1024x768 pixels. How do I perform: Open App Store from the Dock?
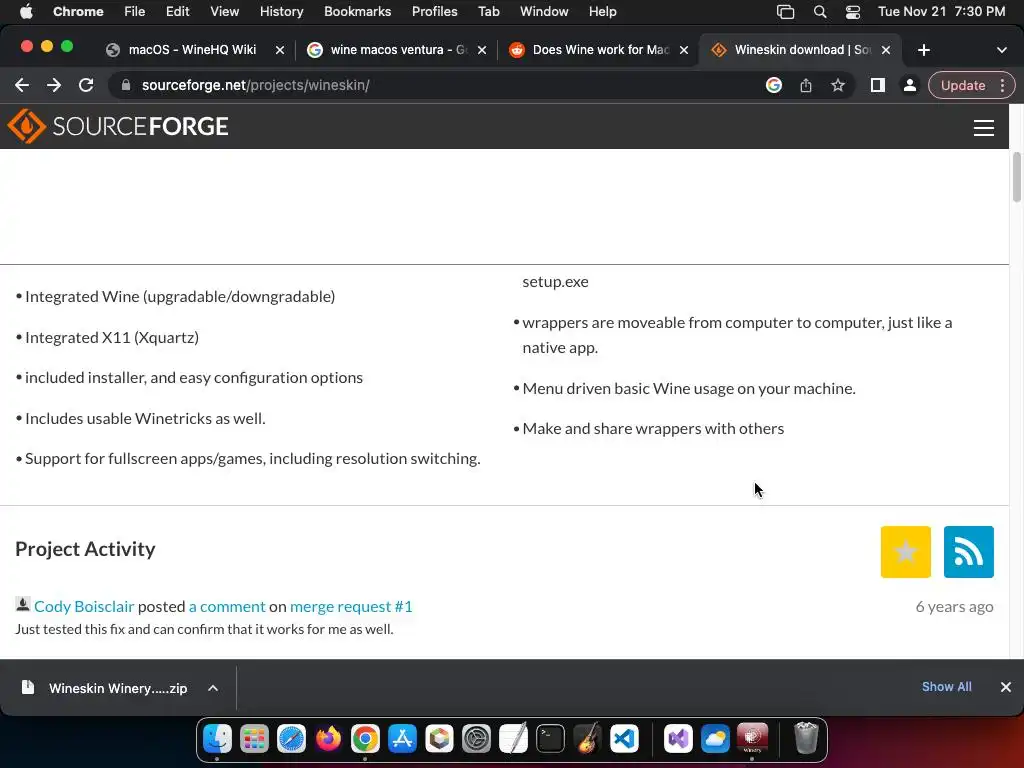pyautogui.click(x=402, y=739)
